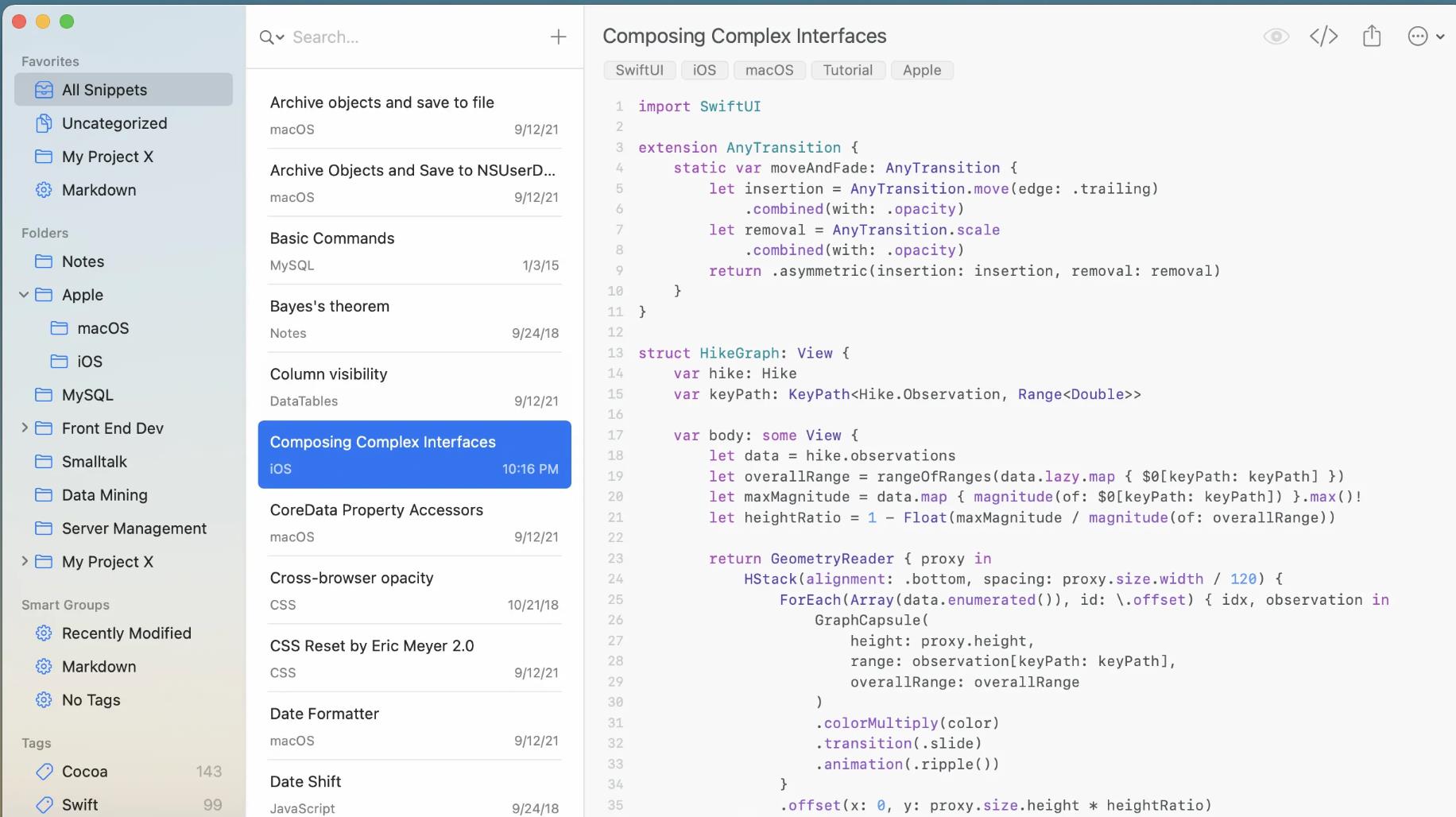Open the Recently Modified smart group
Image resolution: width=1456 pixels, height=817 pixels.
(x=126, y=633)
